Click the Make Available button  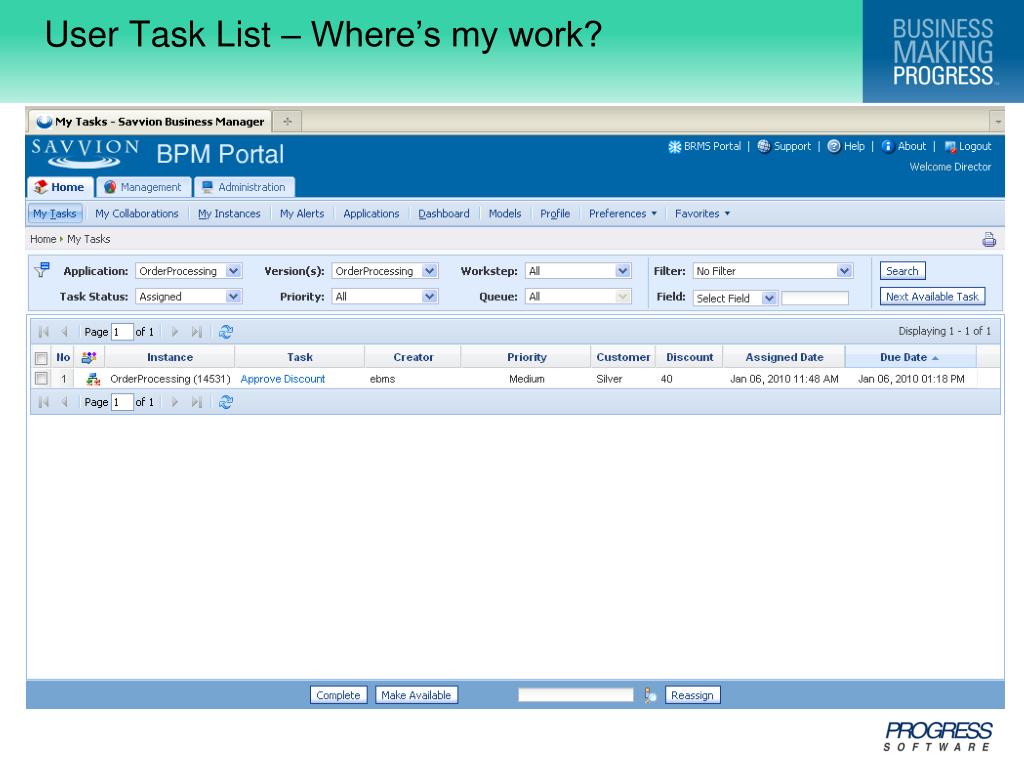[416, 695]
